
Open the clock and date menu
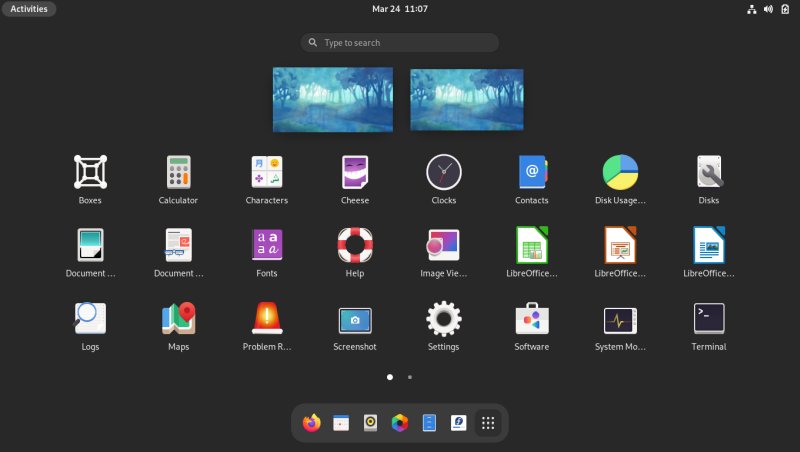(x=400, y=9)
